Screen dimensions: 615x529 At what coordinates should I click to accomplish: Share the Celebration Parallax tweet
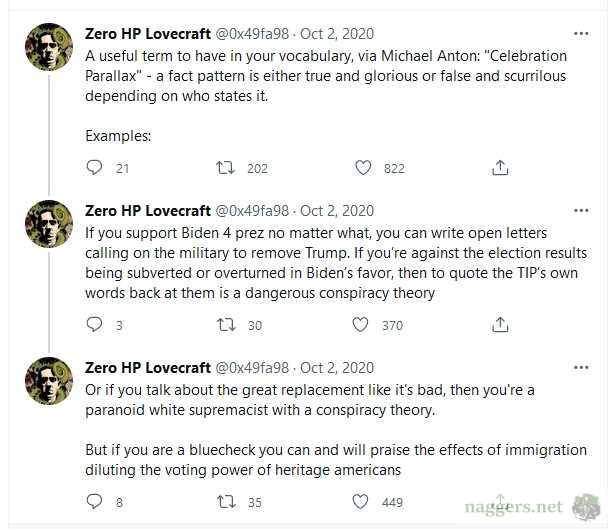(500, 168)
